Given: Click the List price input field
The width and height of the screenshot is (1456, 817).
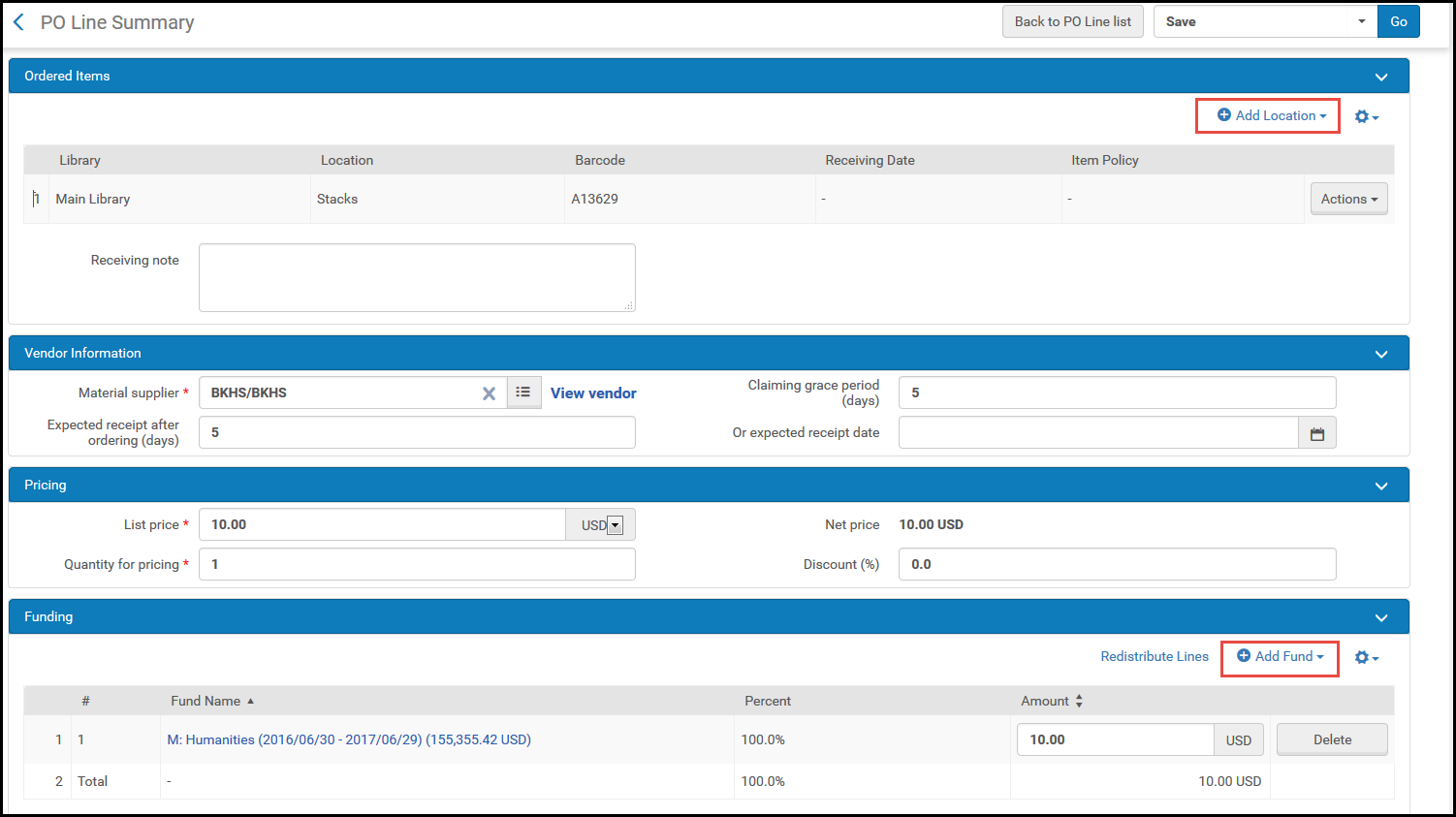Looking at the screenshot, I should 382,524.
